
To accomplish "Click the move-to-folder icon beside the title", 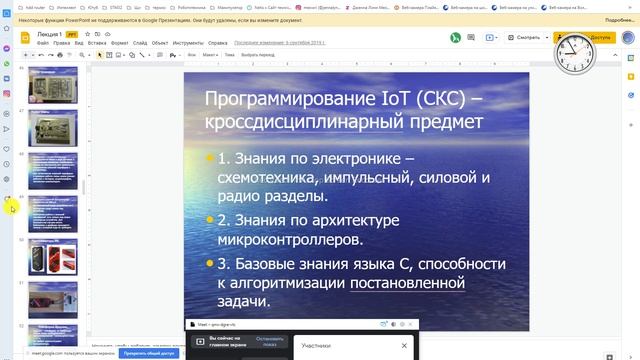I will coord(97,34).
